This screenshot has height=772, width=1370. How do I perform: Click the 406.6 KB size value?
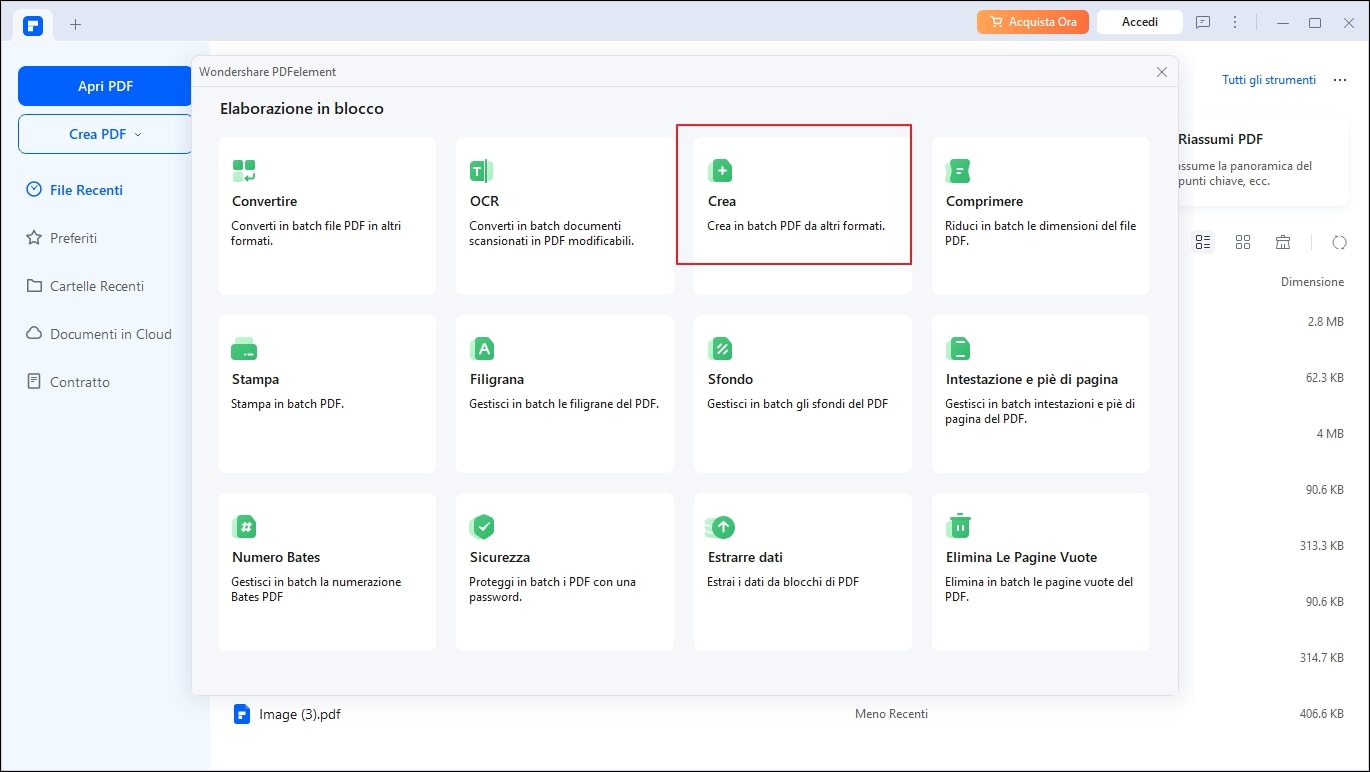pyautogui.click(x=1321, y=714)
